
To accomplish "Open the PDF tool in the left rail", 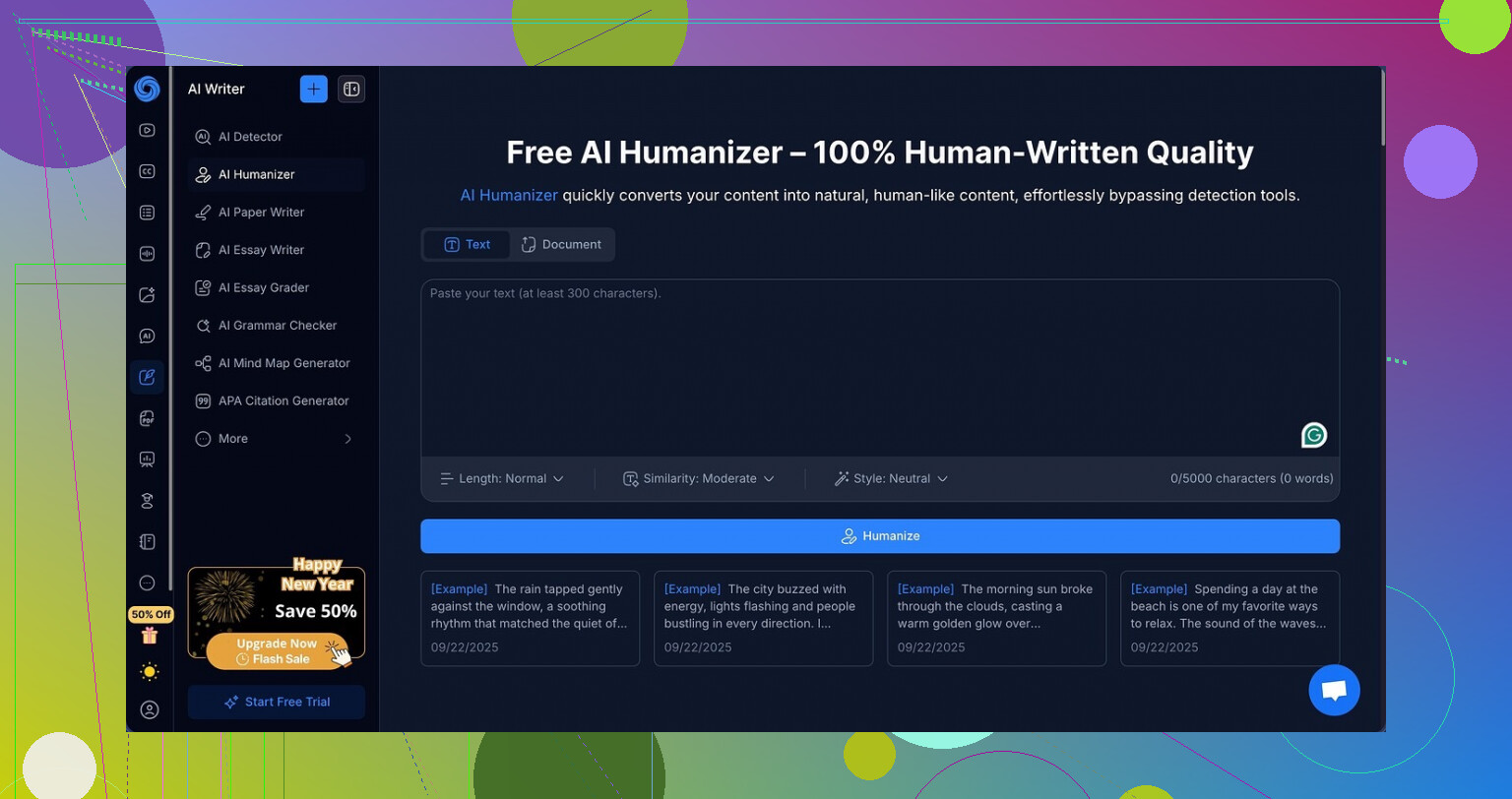I will [x=147, y=418].
